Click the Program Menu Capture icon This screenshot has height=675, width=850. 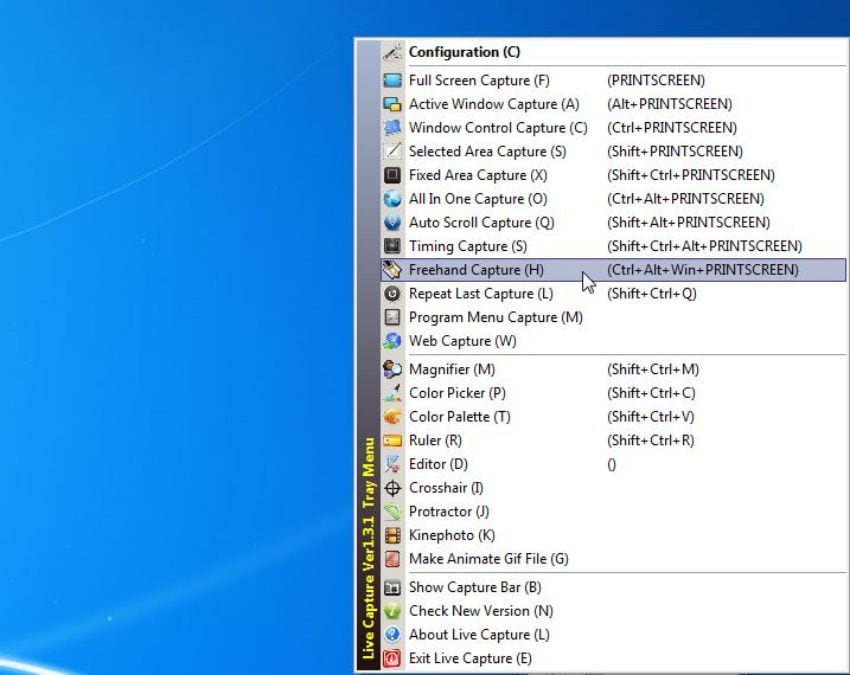point(392,317)
